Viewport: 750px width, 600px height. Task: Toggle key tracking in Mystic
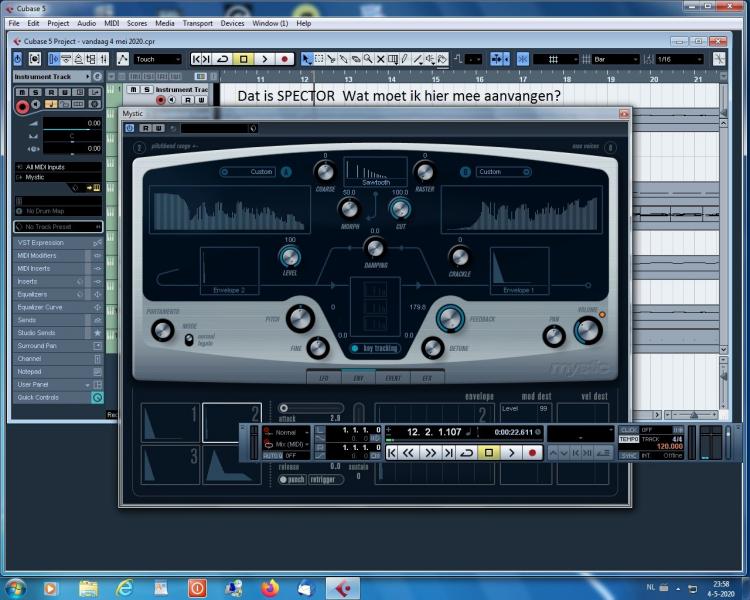coord(375,348)
